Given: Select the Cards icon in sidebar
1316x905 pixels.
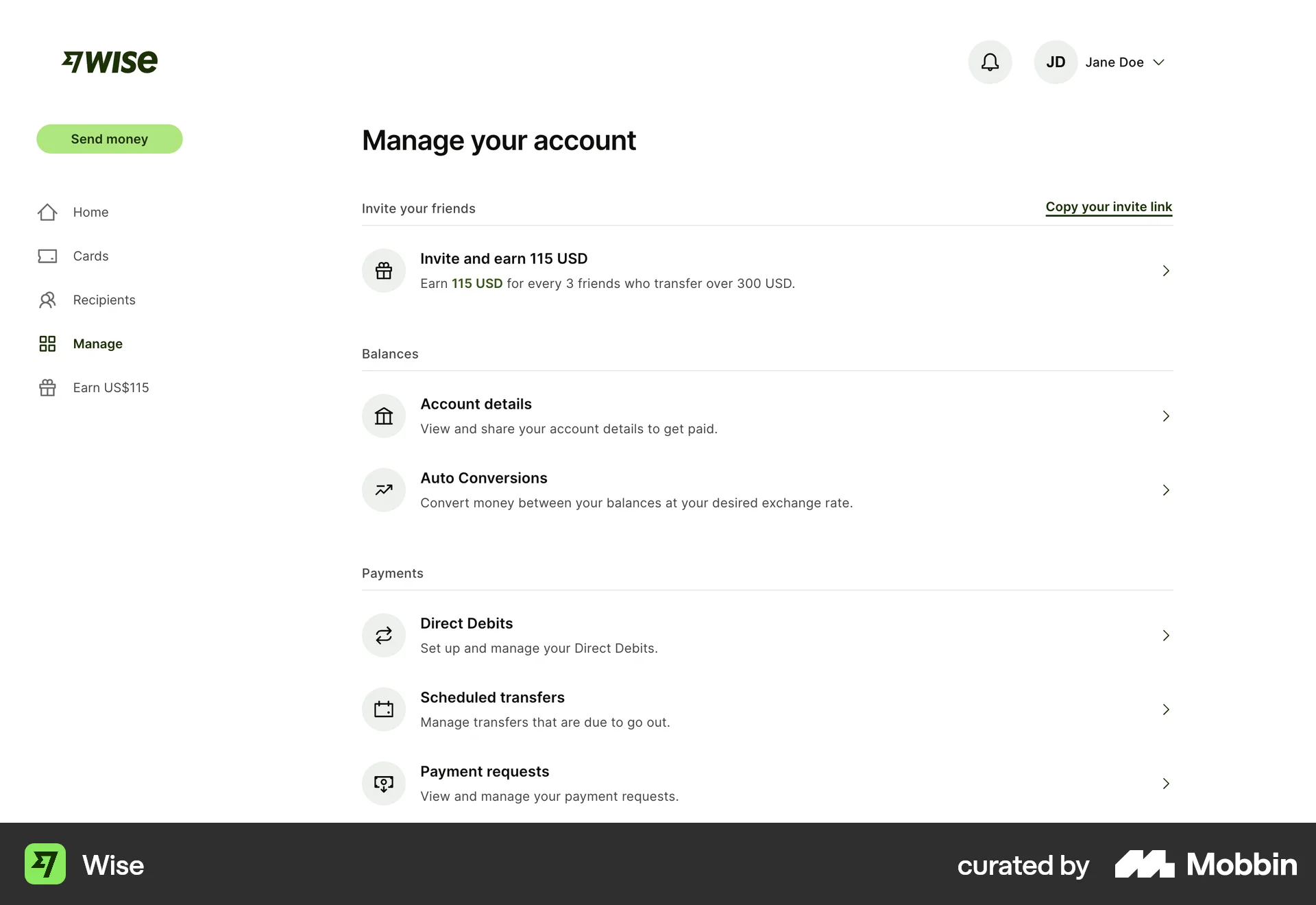Looking at the screenshot, I should pyautogui.click(x=47, y=256).
